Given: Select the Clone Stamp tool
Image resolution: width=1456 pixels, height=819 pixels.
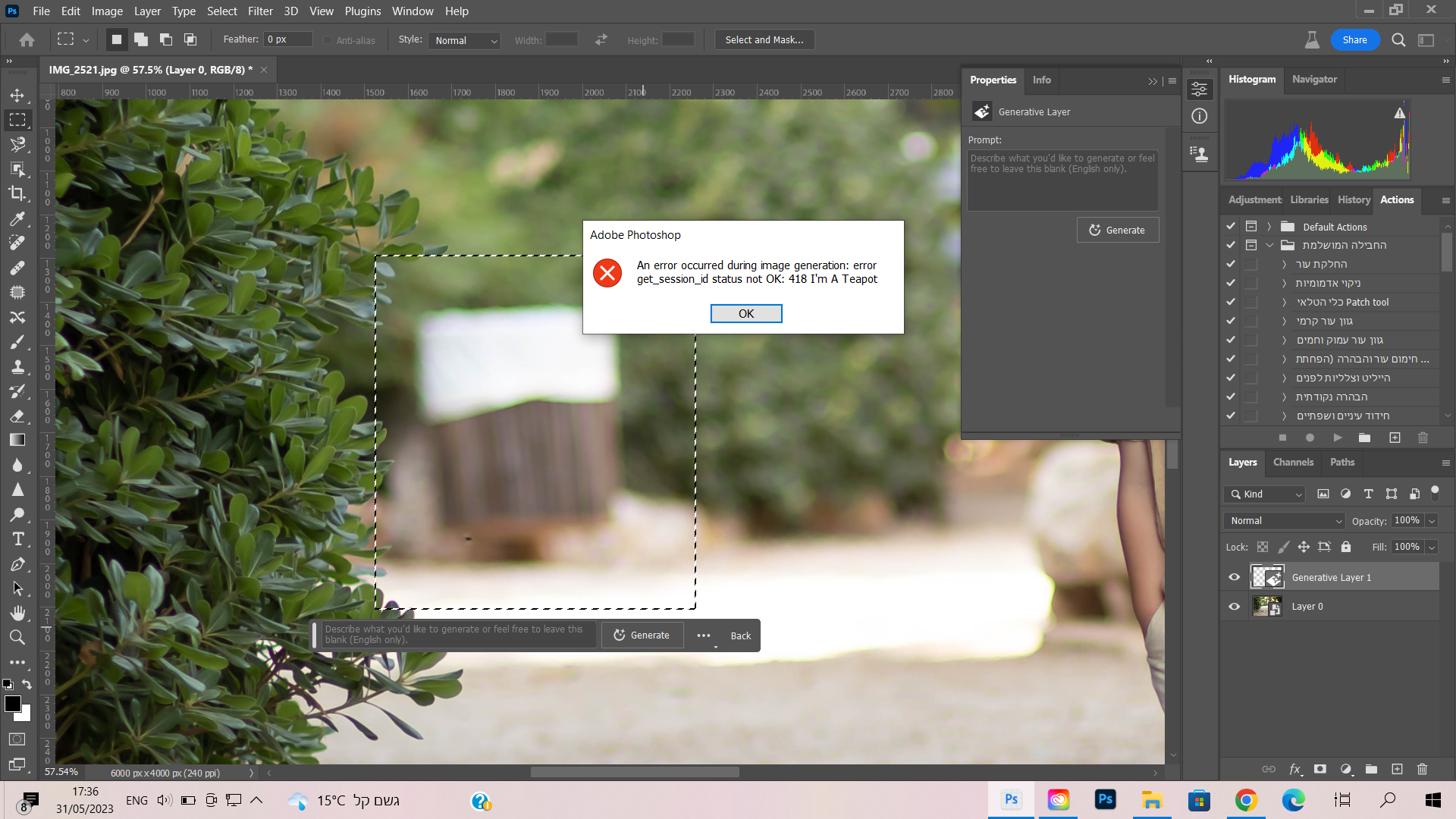Looking at the screenshot, I should click(x=17, y=366).
